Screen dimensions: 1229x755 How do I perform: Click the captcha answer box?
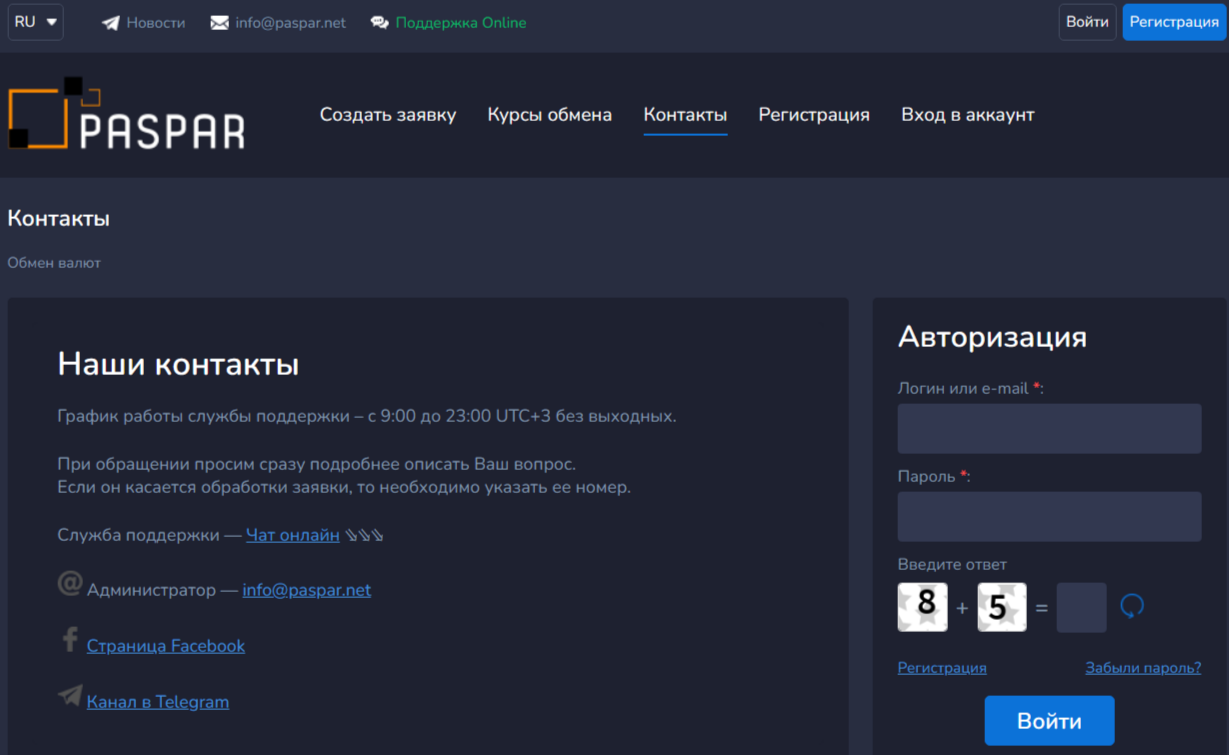click(1081, 607)
